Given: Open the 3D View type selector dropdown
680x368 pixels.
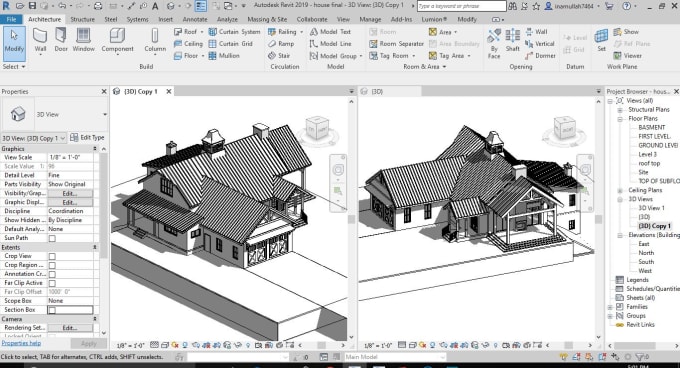Looking at the screenshot, I should [x=105, y=114].
